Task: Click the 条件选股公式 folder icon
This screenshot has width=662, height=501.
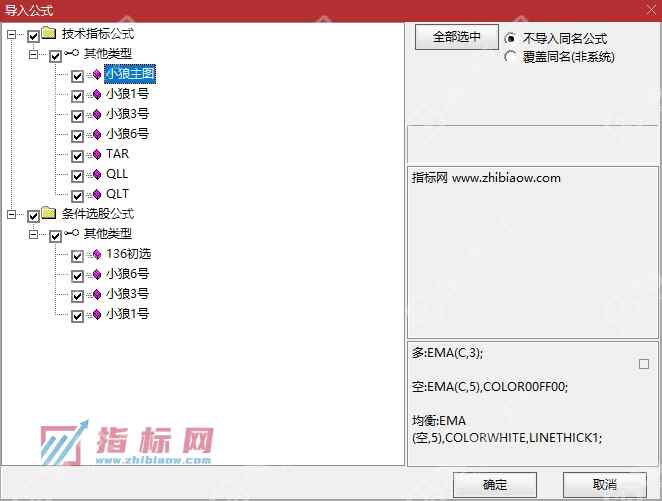Action: tap(49, 213)
